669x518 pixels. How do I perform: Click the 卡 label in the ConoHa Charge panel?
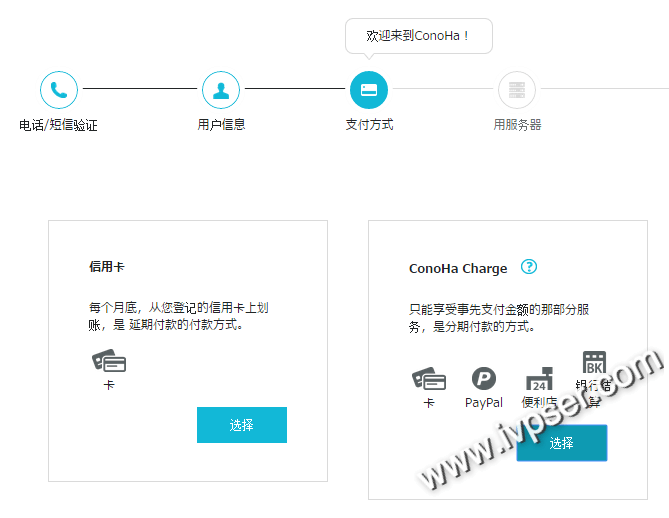tap(429, 402)
